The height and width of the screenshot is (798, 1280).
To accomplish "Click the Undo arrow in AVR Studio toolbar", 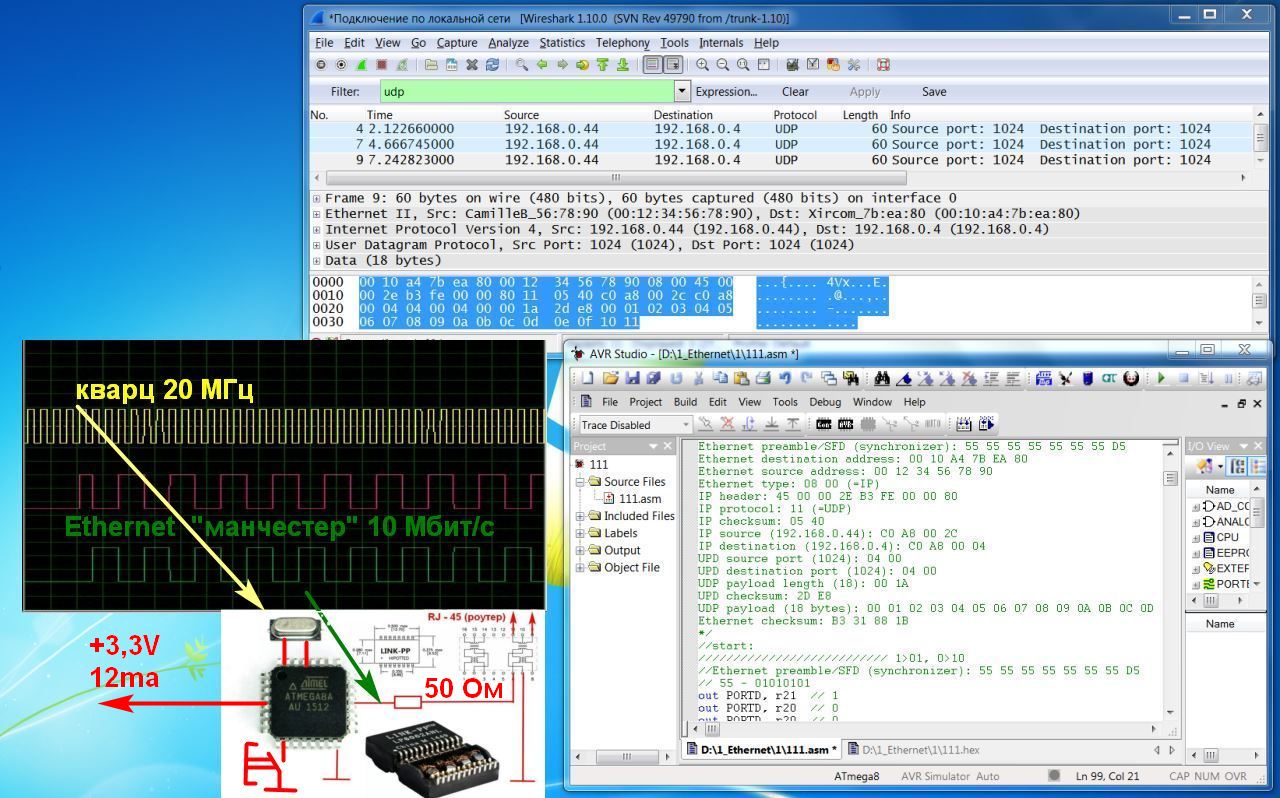I will (786, 378).
